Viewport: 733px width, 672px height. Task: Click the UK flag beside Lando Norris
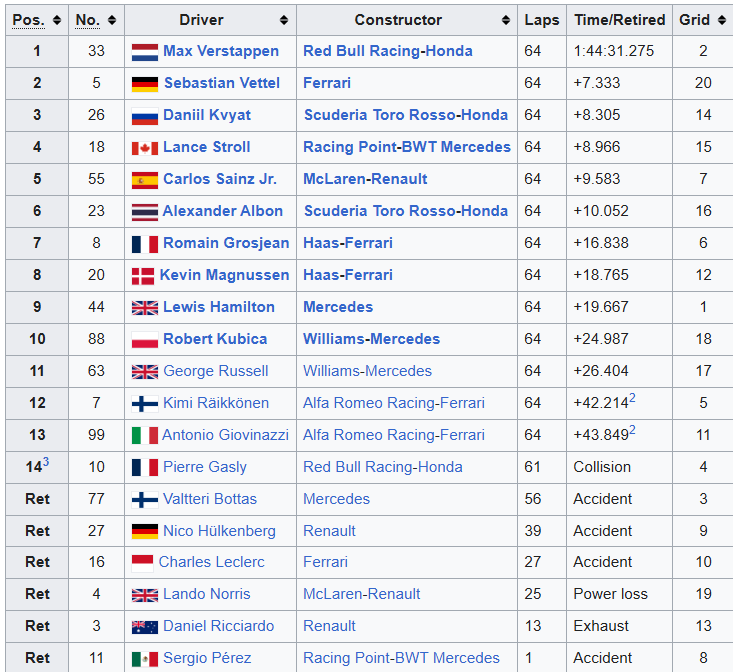145,595
